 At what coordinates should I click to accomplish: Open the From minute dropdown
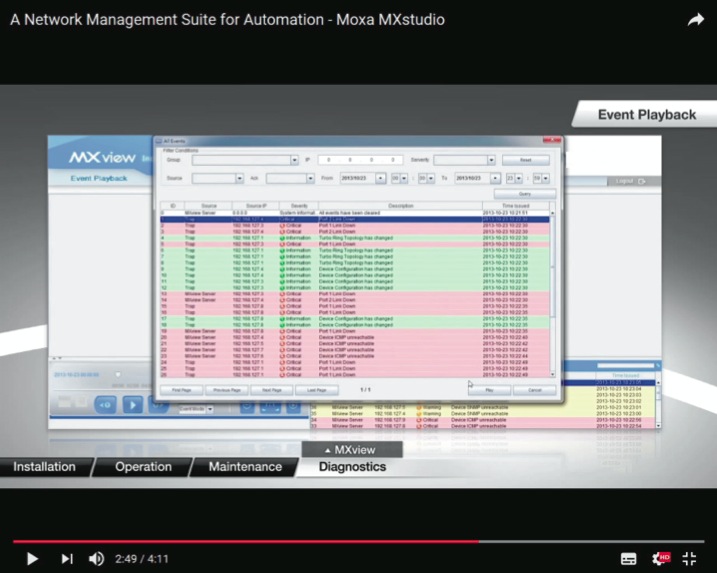[431, 178]
